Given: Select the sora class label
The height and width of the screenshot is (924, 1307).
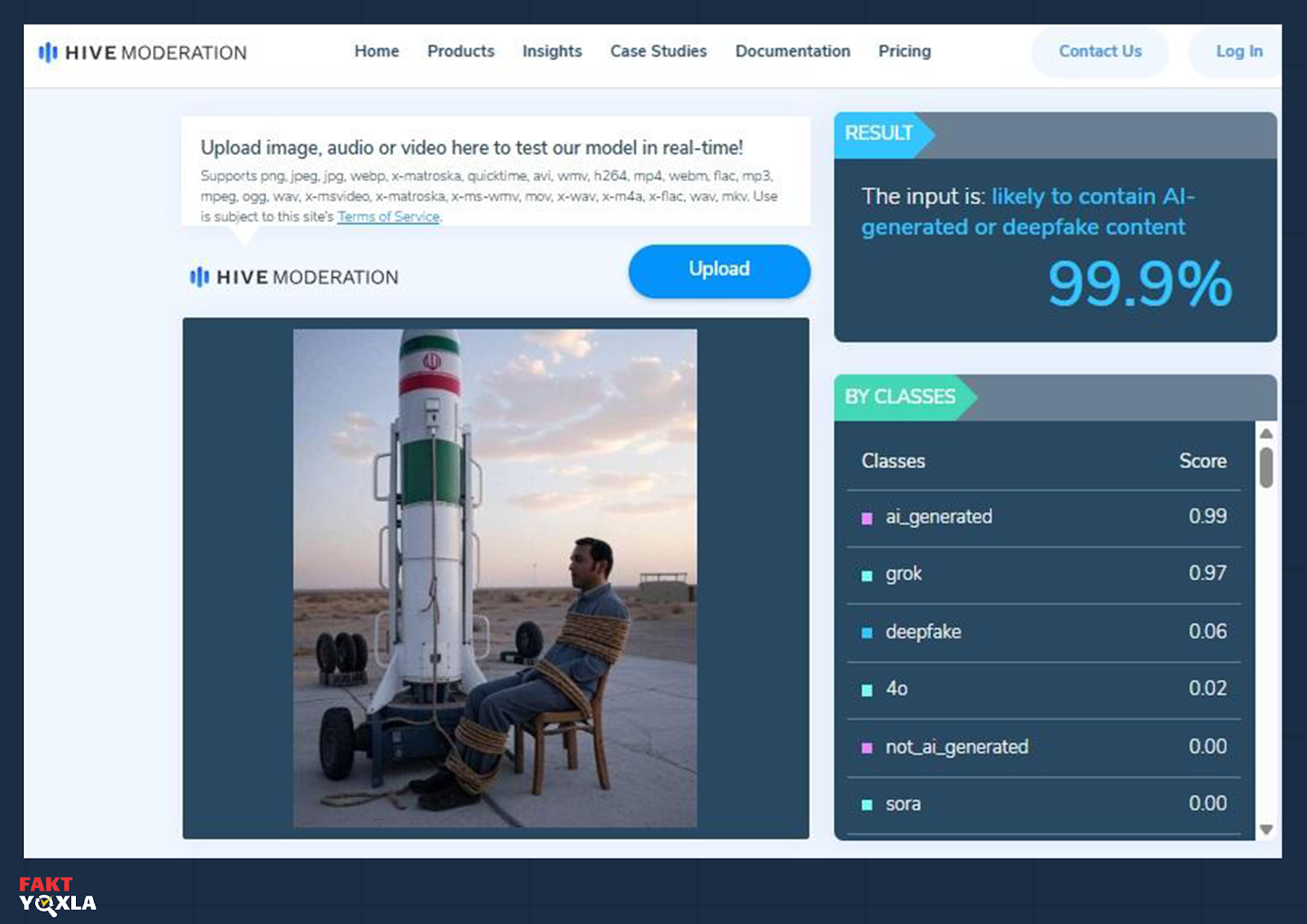Looking at the screenshot, I should pyautogui.click(x=903, y=804).
